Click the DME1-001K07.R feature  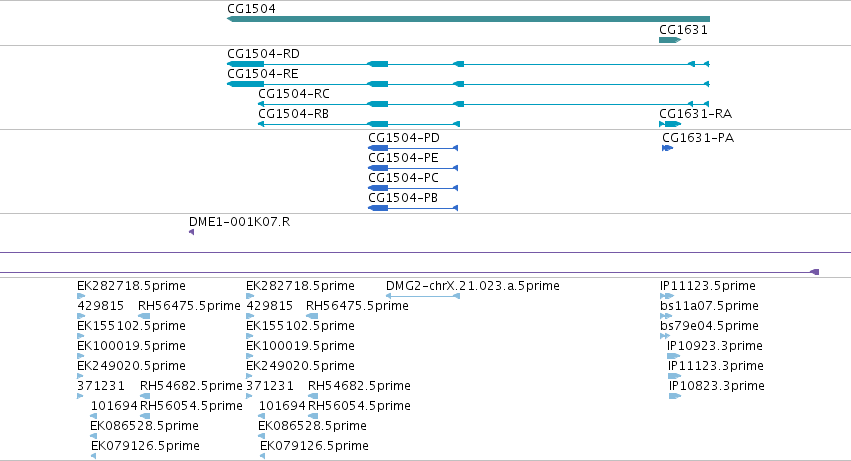tap(239, 222)
